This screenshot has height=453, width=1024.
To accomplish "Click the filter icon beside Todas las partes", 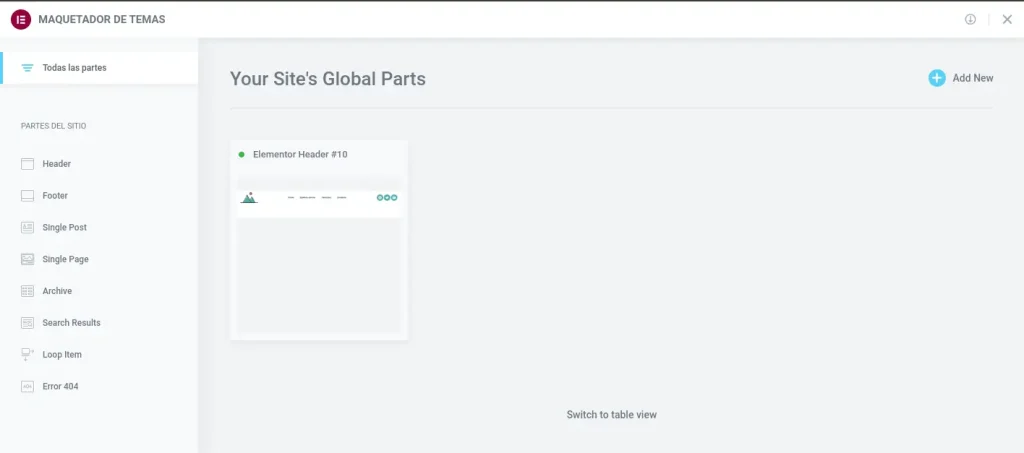I will tap(27, 68).
